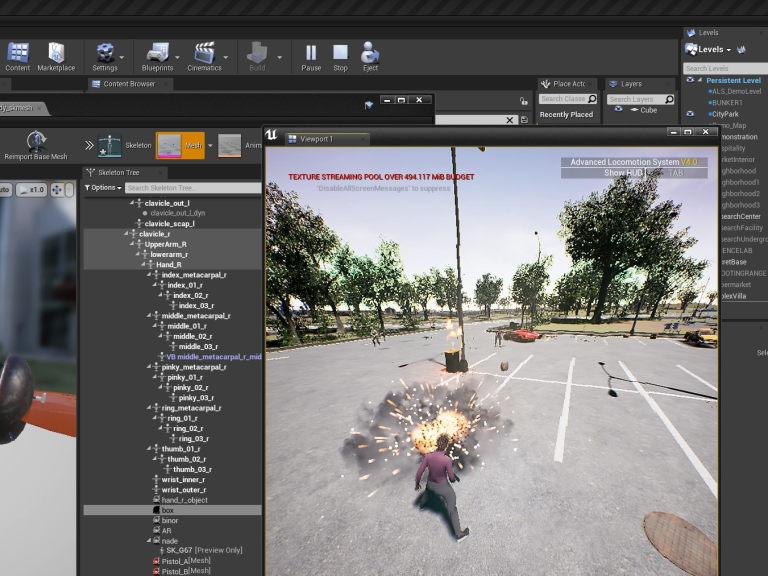The width and height of the screenshot is (768, 576).
Task: Open the dropdown arrow beside Mesh mode
Action: coord(210,145)
